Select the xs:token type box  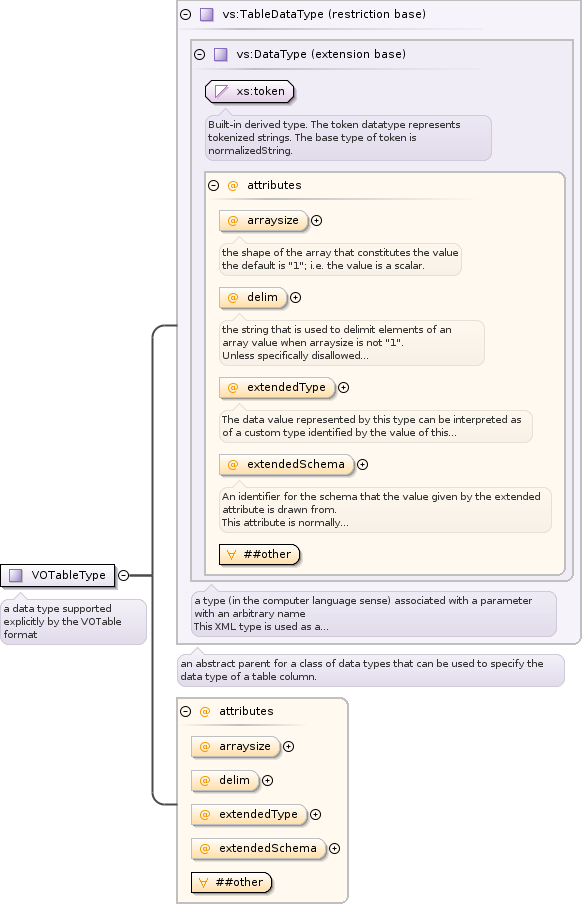coord(249,91)
